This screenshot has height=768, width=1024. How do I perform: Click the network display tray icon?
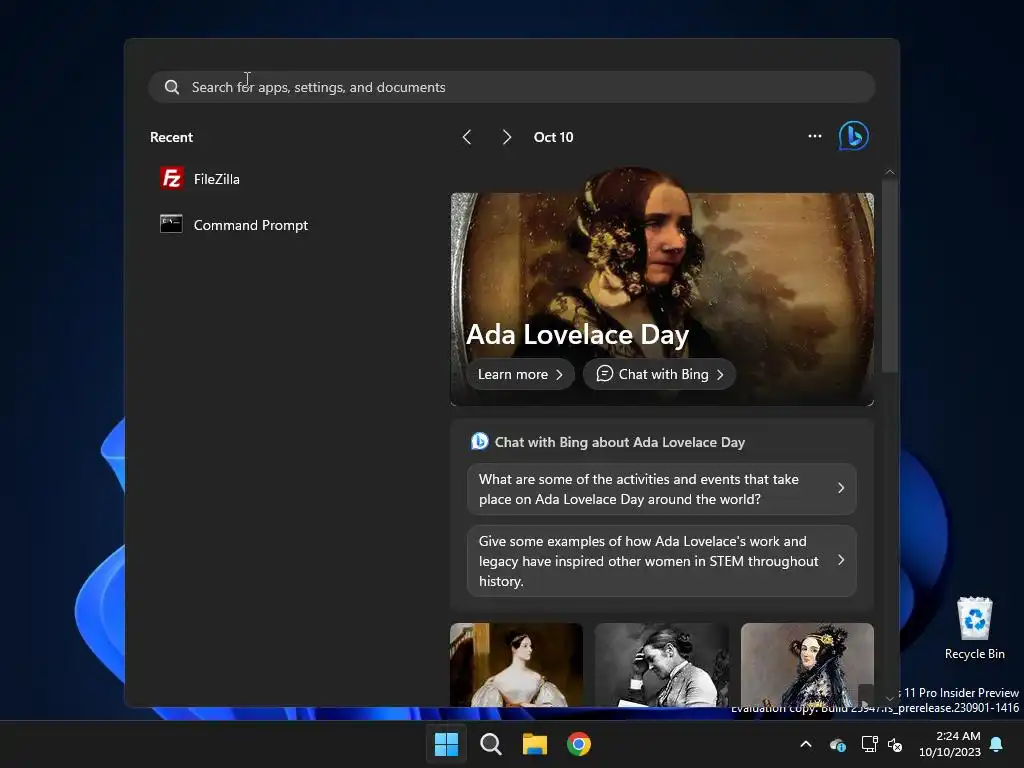[869, 744]
